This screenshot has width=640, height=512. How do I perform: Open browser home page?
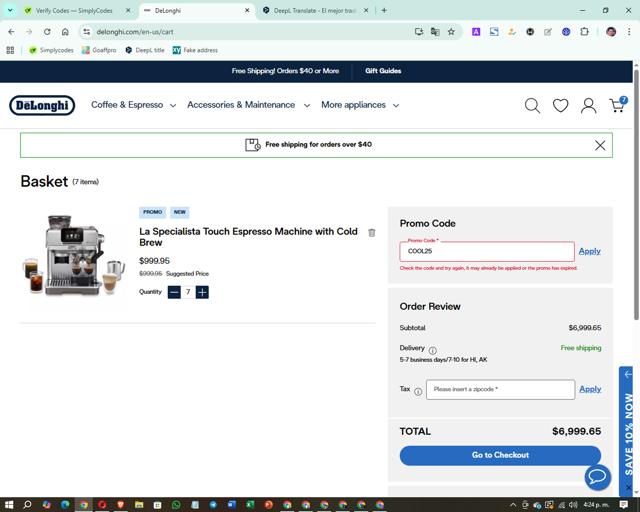pos(65,31)
